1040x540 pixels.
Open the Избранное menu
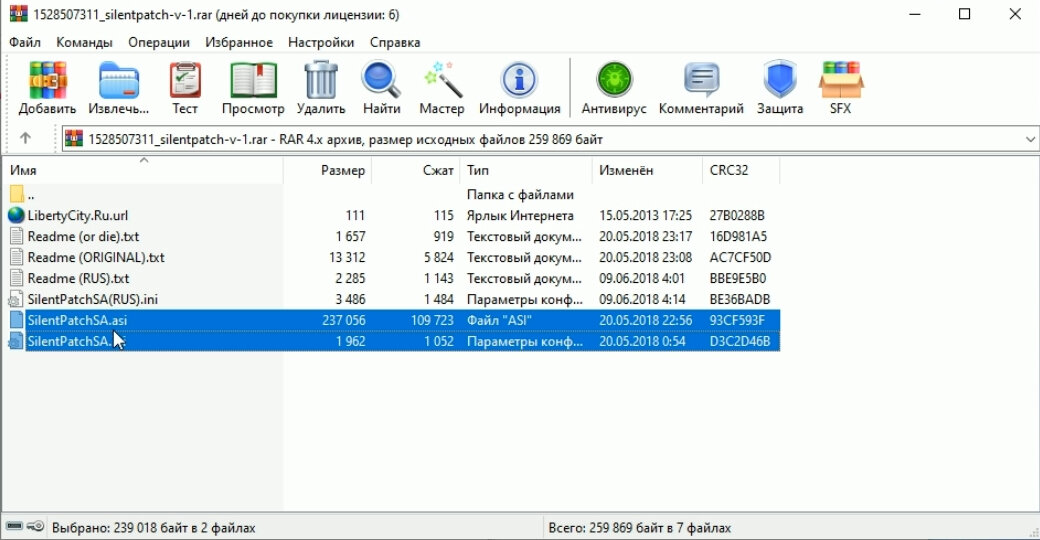[239, 42]
